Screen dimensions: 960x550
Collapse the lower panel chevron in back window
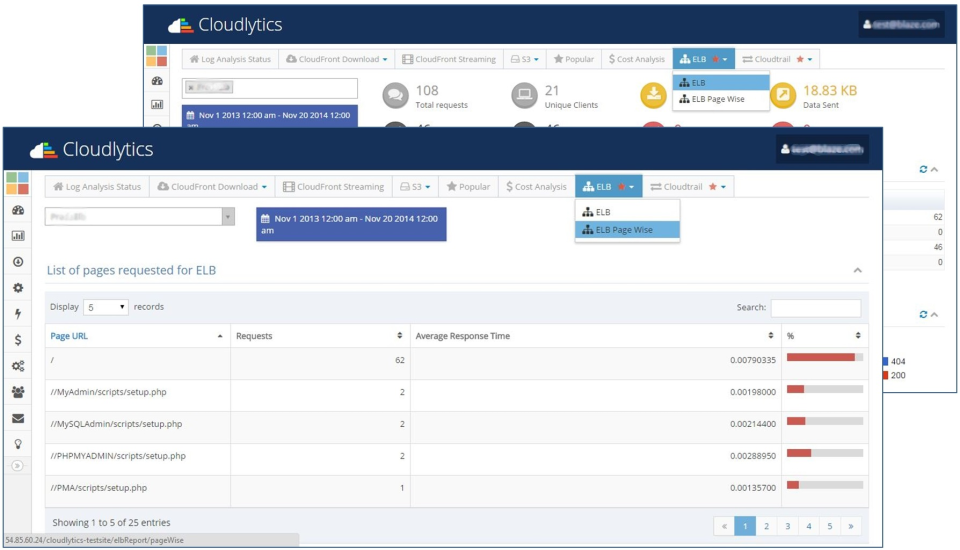934,314
